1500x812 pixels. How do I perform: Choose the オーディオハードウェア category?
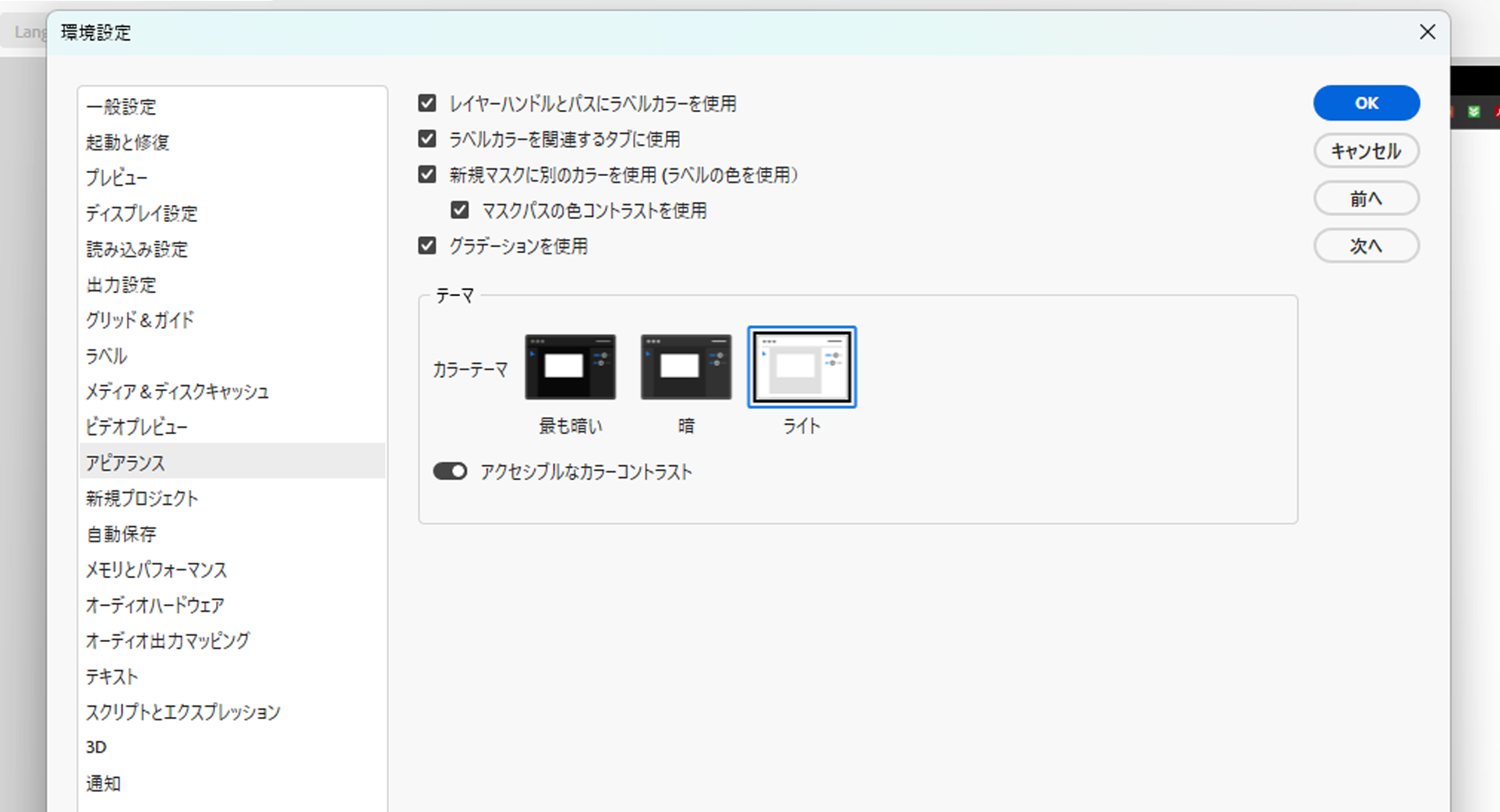point(232,605)
